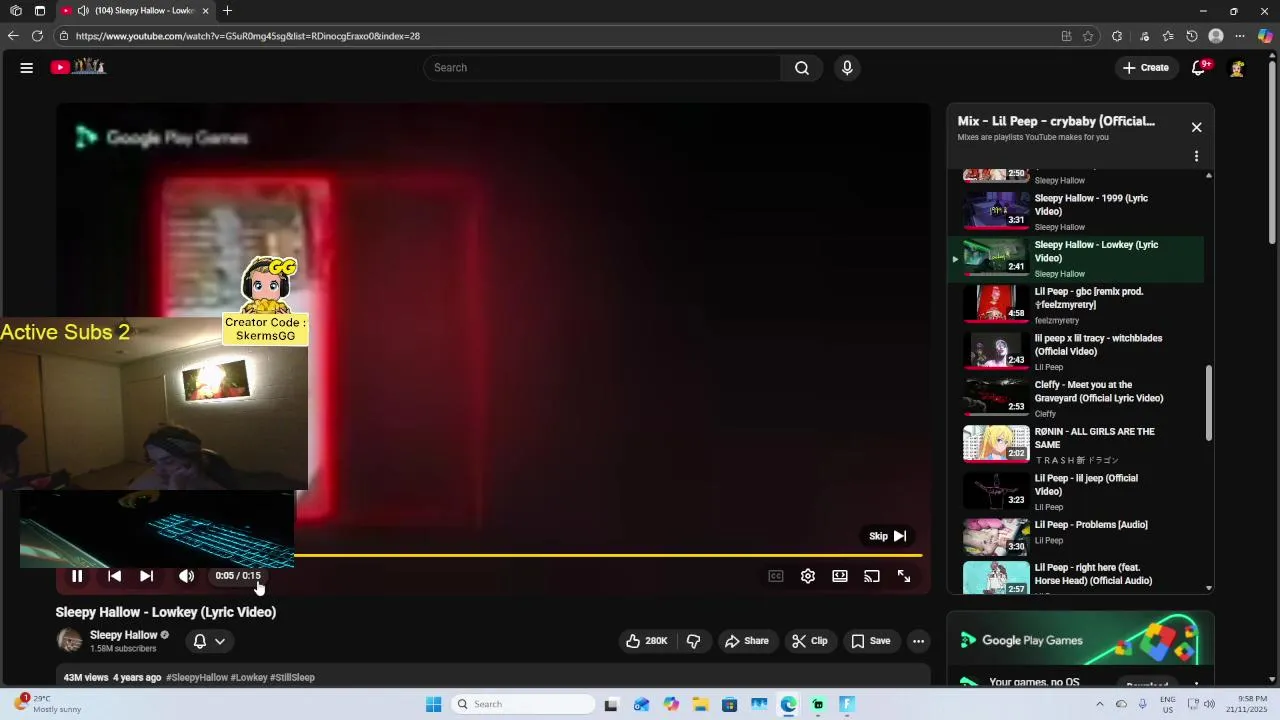Play Sleepy Hallow - 1999 (Lyric Video)
This screenshot has height=720, width=1280.
pos(1075,211)
